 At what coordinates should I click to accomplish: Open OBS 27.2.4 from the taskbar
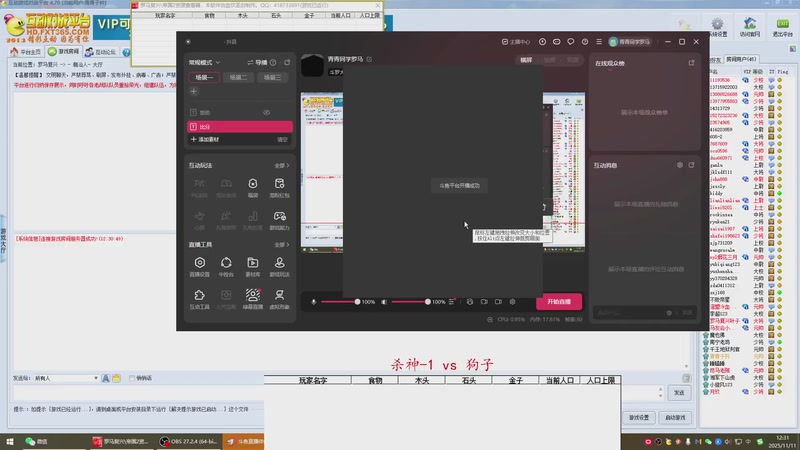pos(188,441)
